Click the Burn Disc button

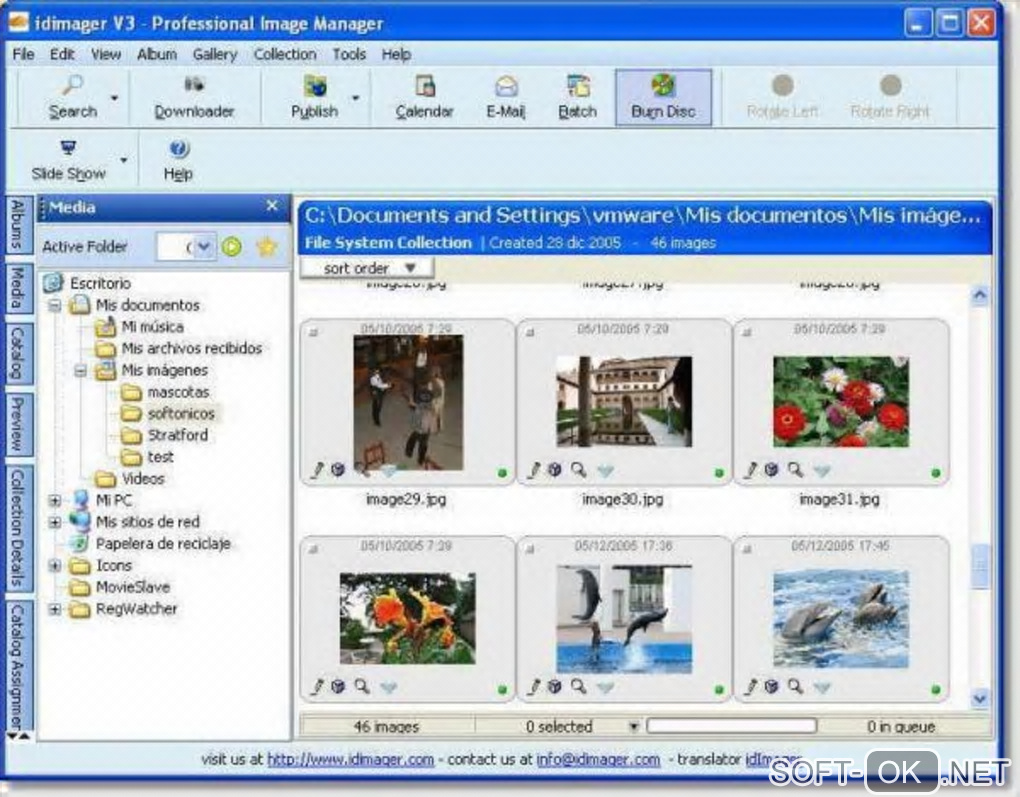coord(663,98)
